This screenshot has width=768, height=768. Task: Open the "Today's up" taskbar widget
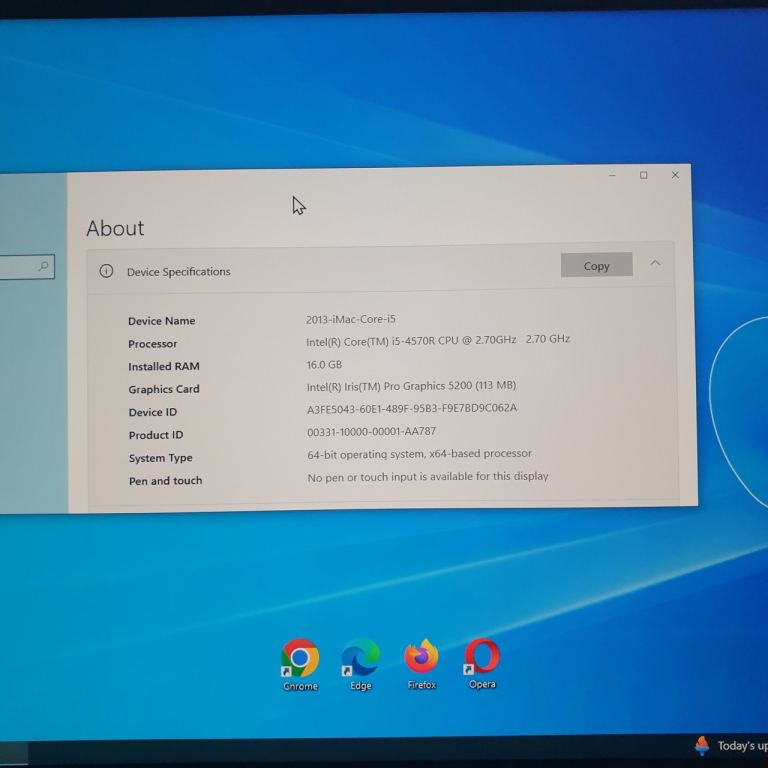(730, 745)
